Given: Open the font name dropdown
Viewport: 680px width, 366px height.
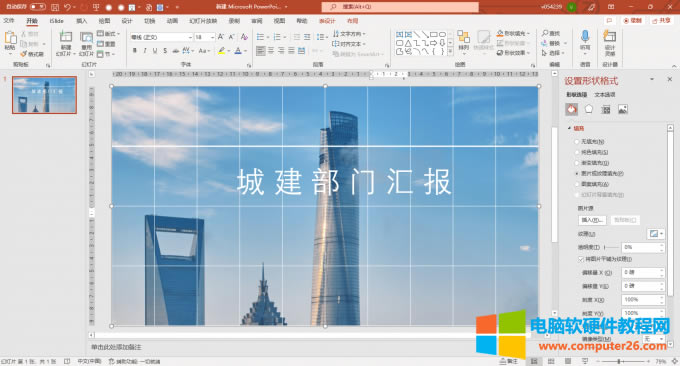Looking at the screenshot, I should click(161, 37).
